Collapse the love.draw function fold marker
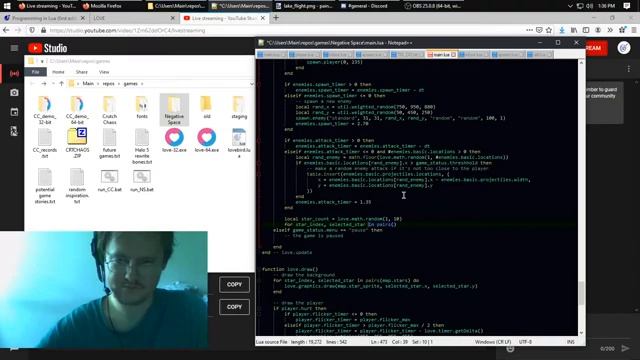This screenshot has height=360, width=640. pyautogui.click(x=259, y=269)
